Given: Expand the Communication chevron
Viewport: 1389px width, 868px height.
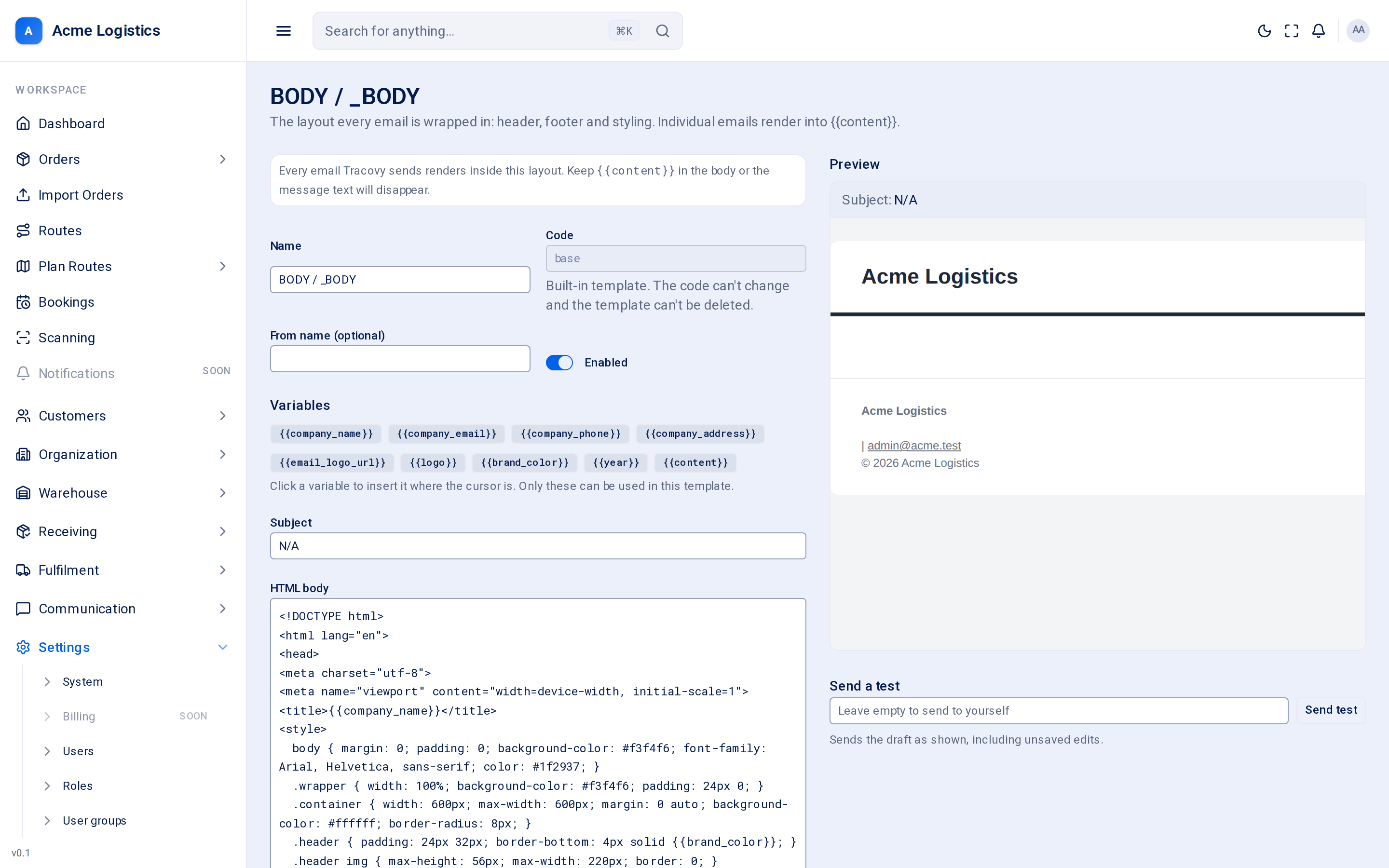Looking at the screenshot, I should click(223, 609).
